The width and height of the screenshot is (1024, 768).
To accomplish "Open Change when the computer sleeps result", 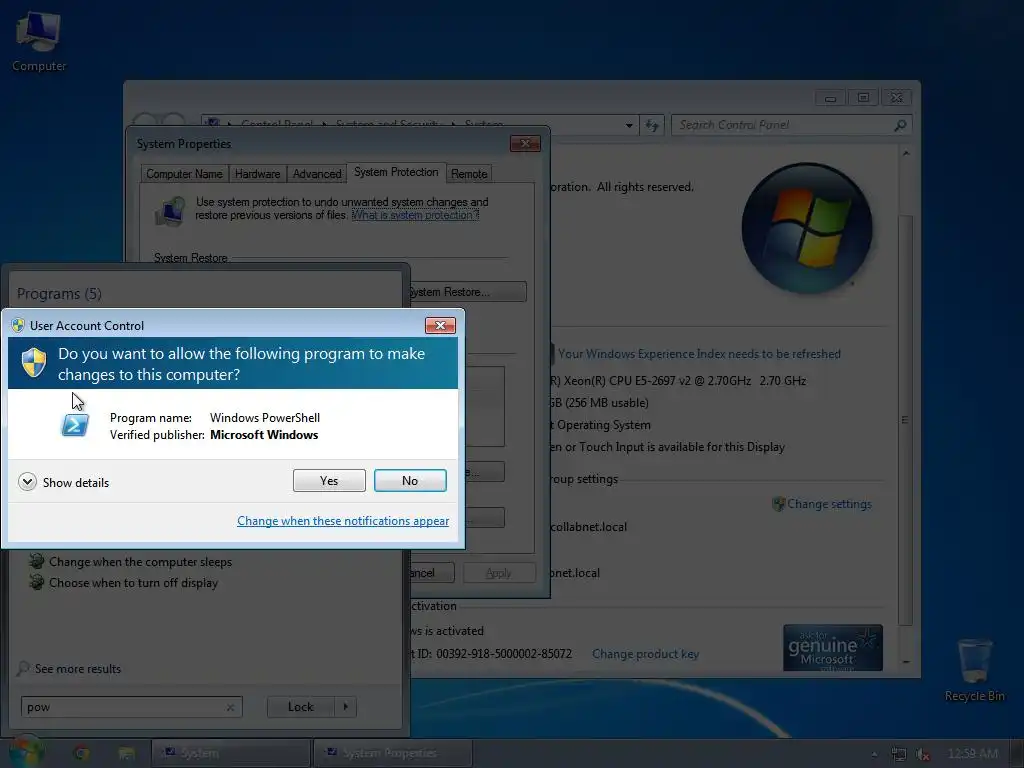I will [140, 562].
